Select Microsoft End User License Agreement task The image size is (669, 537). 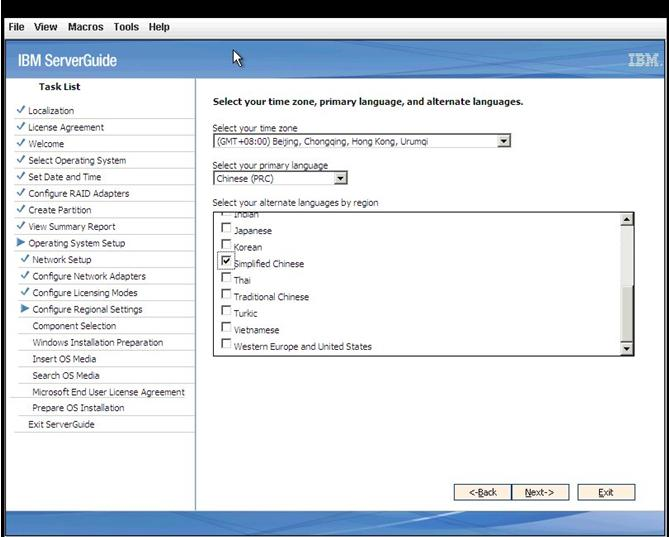tap(108, 392)
